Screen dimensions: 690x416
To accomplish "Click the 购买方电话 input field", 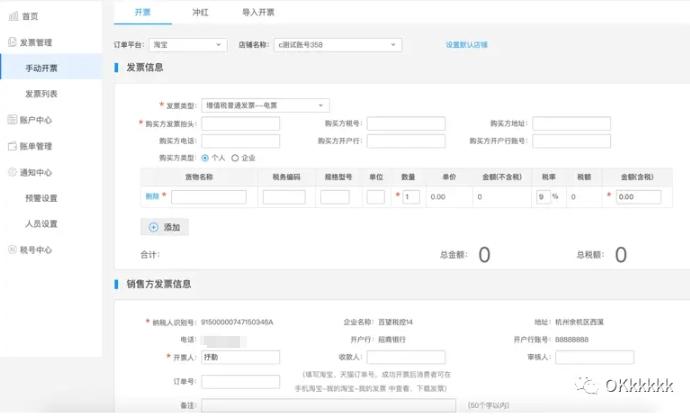I will (x=241, y=141).
